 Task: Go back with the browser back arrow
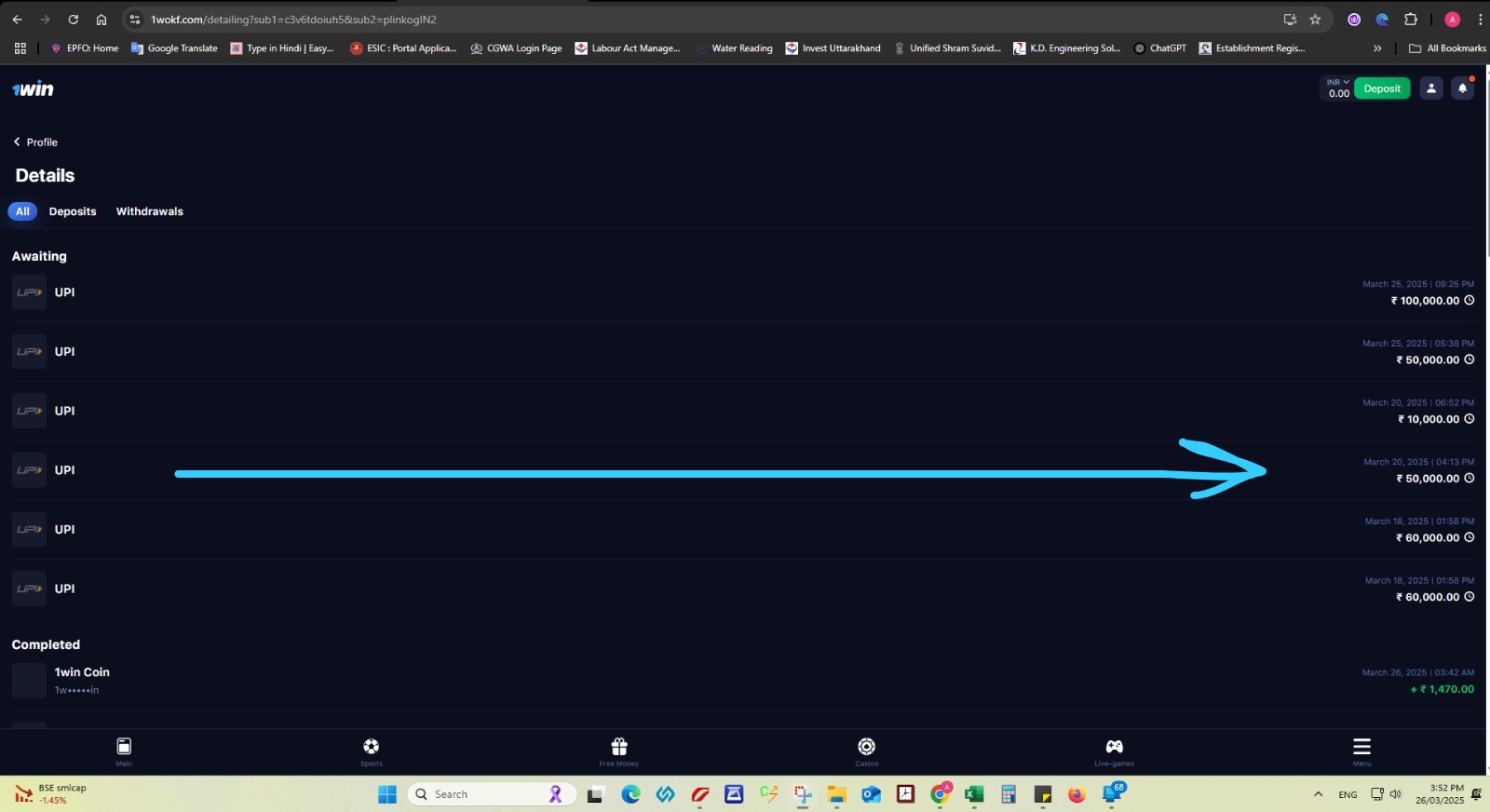tap(17, 20)
